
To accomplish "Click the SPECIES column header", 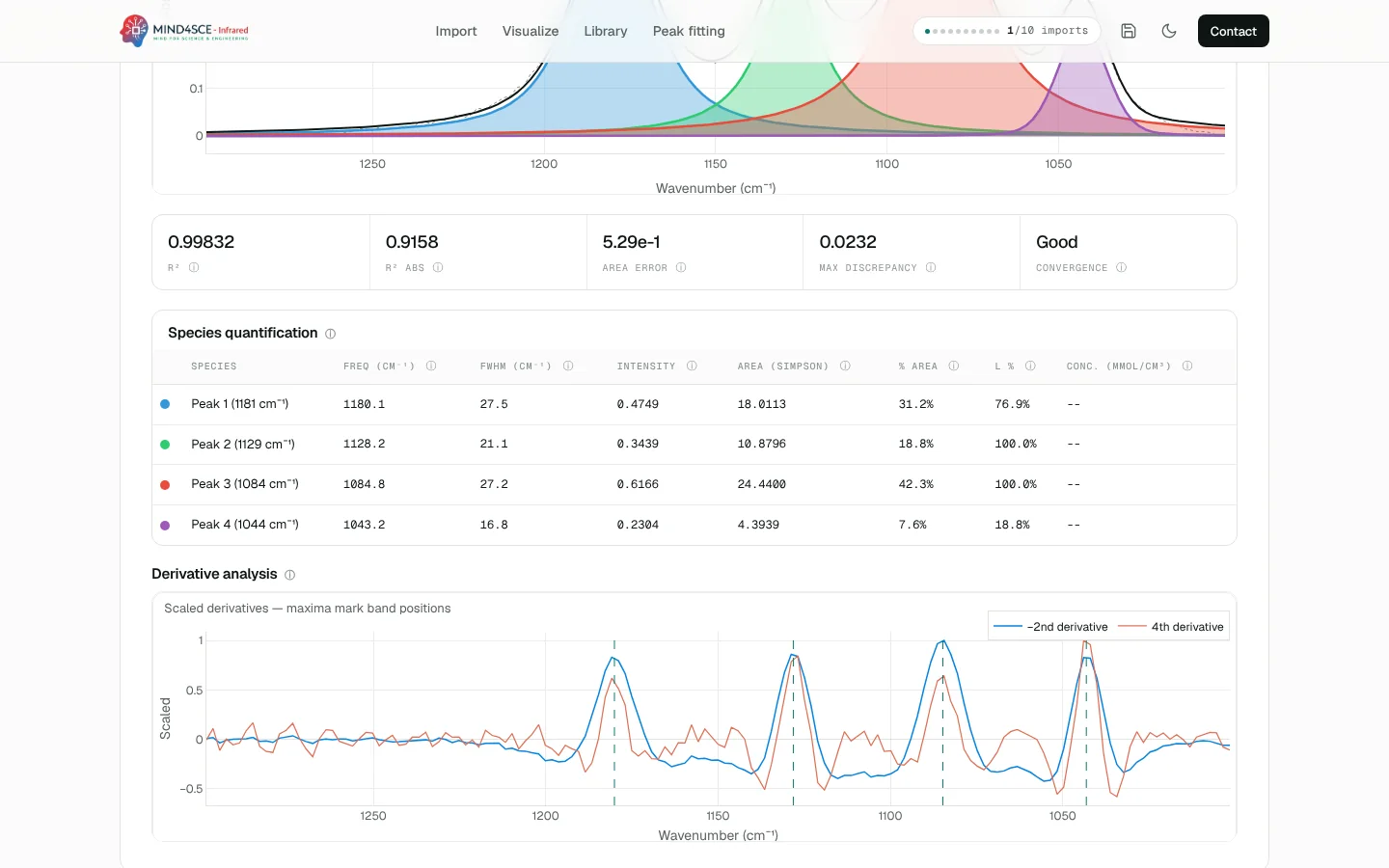I will coord(213,366).
